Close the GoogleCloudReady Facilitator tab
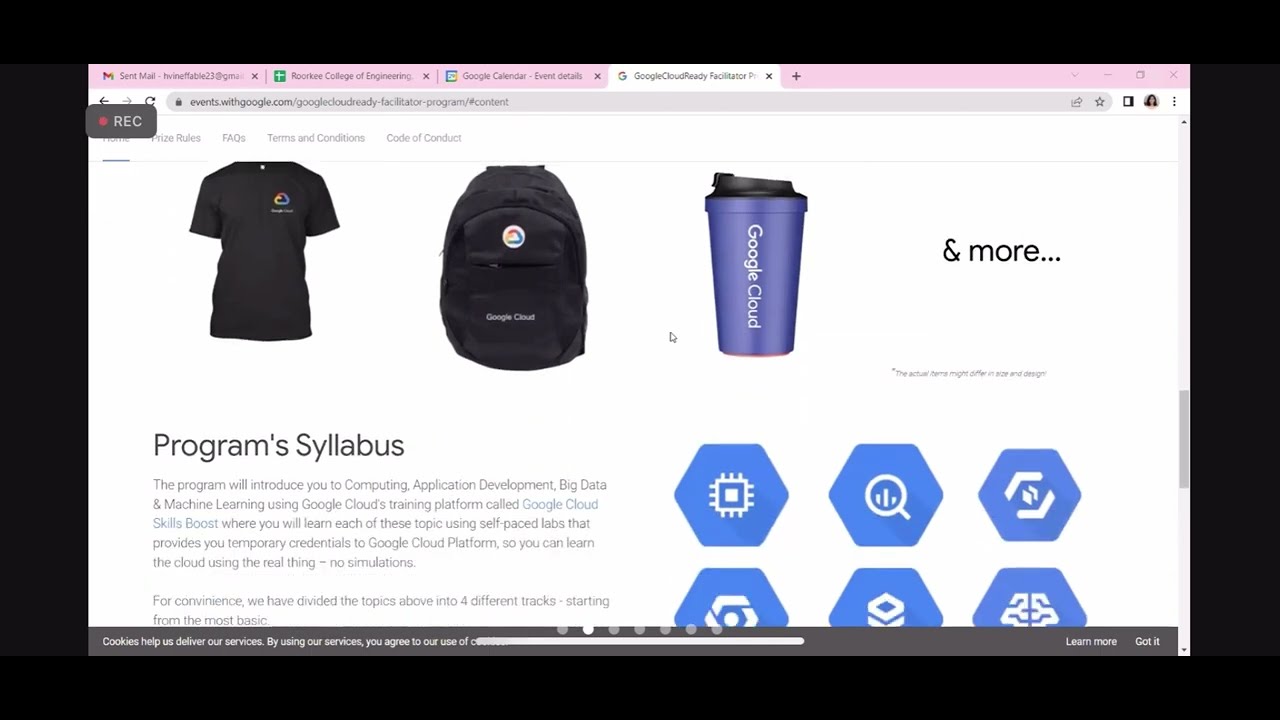This screenshot has height=720, width=1280. point(769,76)
